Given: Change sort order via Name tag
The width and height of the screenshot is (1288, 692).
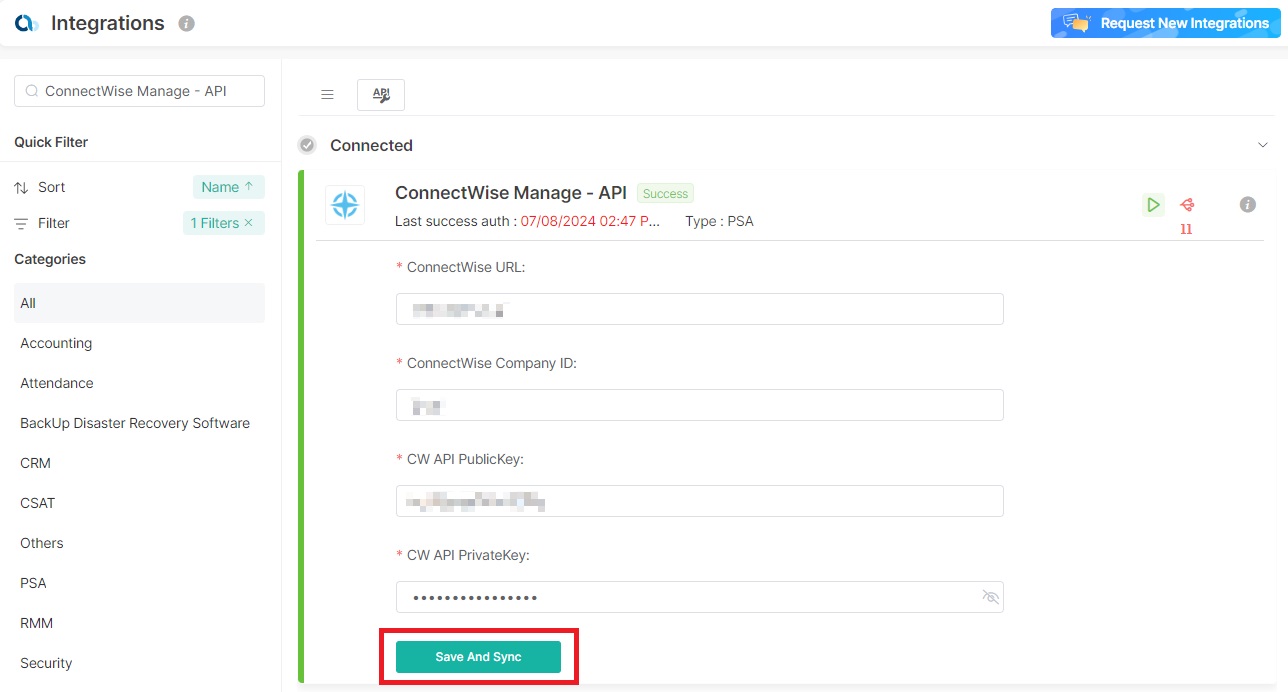Looking at the screenshot, I should [228, 187].
